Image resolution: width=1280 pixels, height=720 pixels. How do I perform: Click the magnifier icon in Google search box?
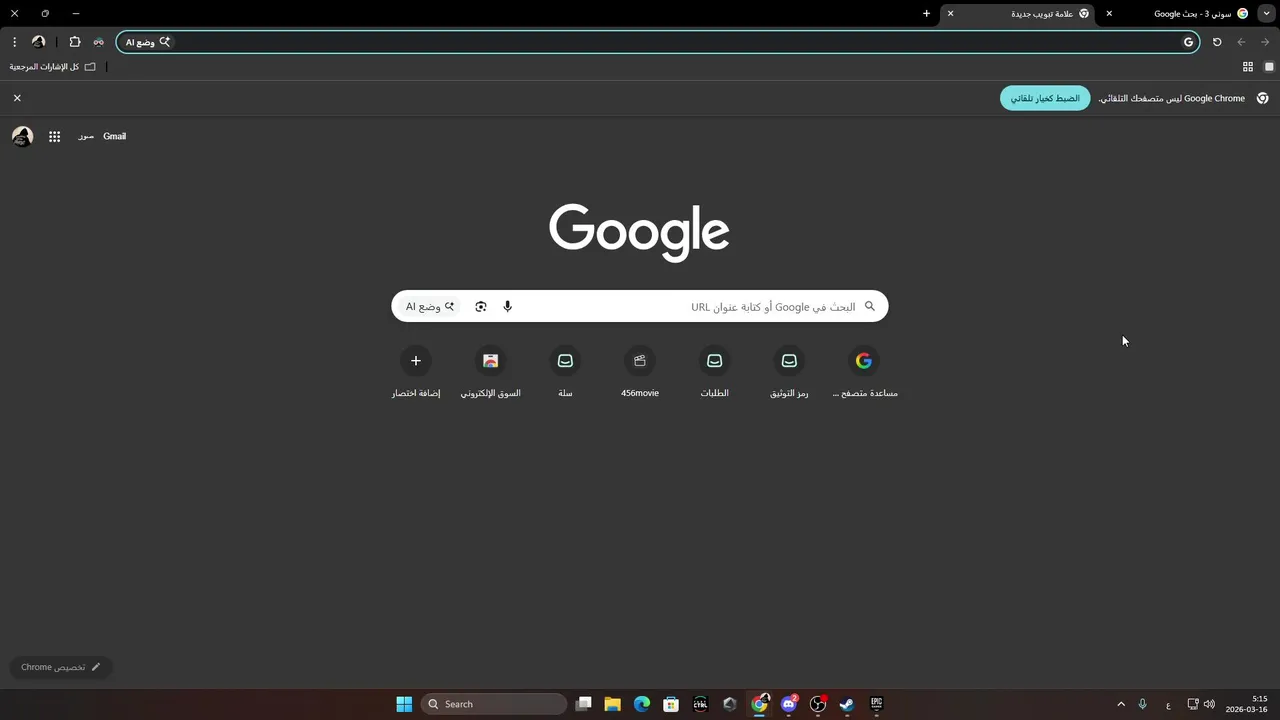[x=869, y=306]
